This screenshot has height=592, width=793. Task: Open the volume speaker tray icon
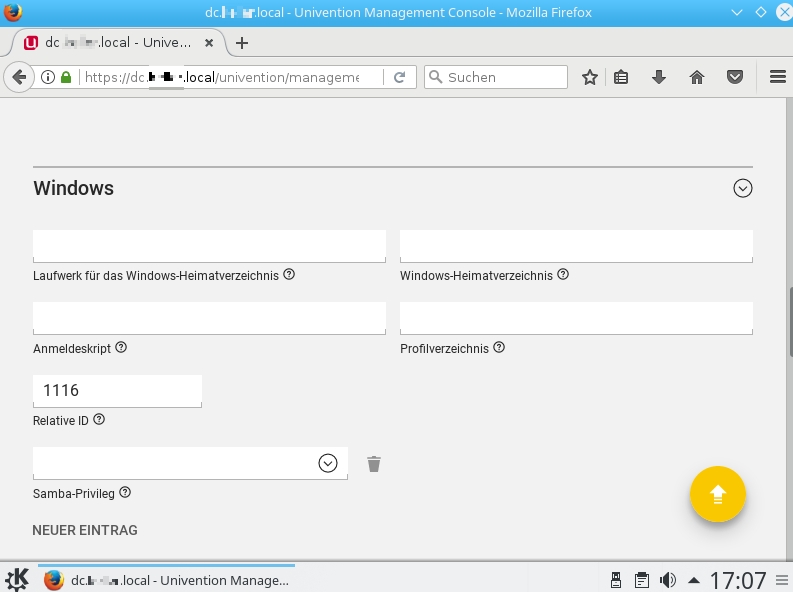click(x=668, y=580)
